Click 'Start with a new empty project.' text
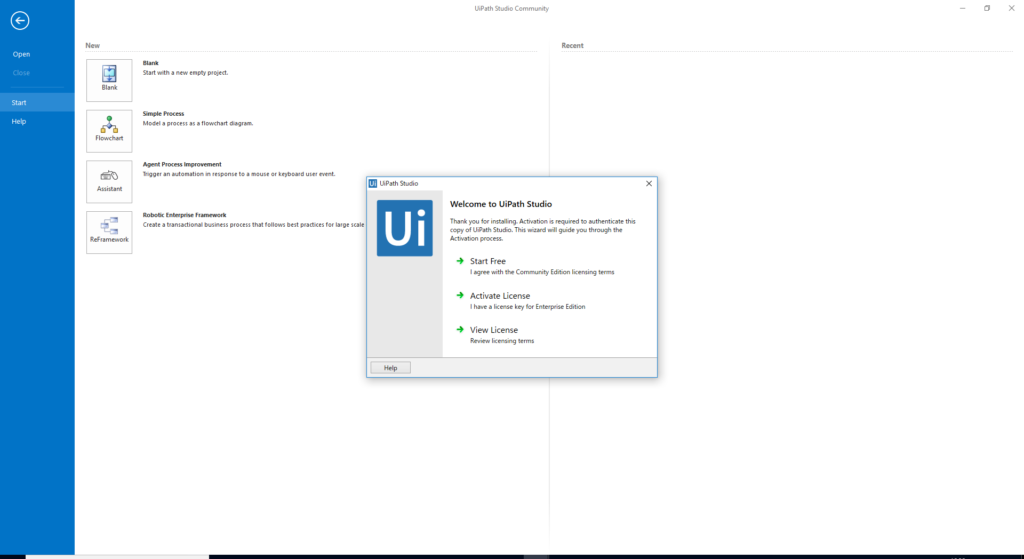1024x559 pixels. (x=185, y=72)
